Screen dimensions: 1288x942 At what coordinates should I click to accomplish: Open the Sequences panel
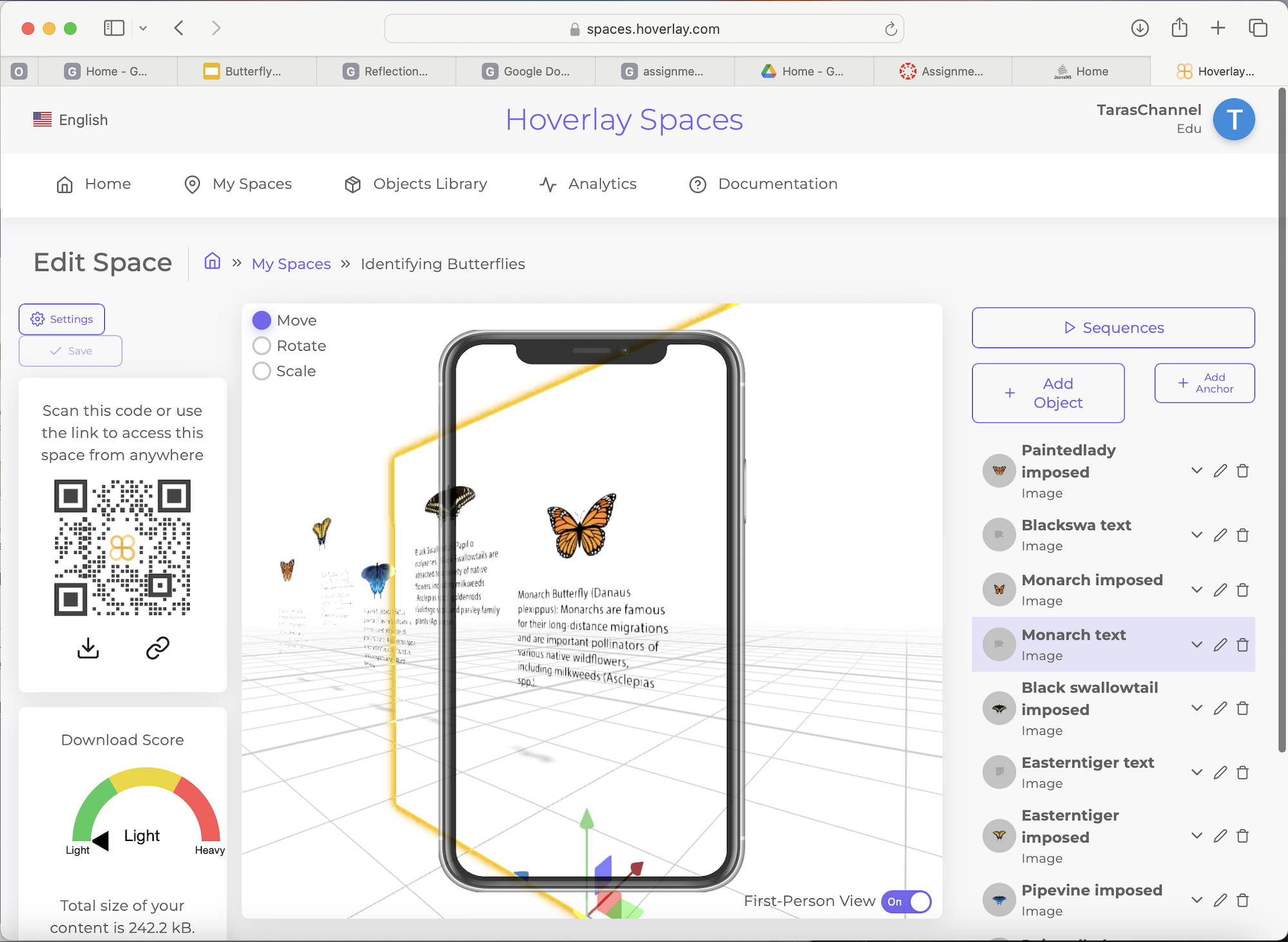1113,328
